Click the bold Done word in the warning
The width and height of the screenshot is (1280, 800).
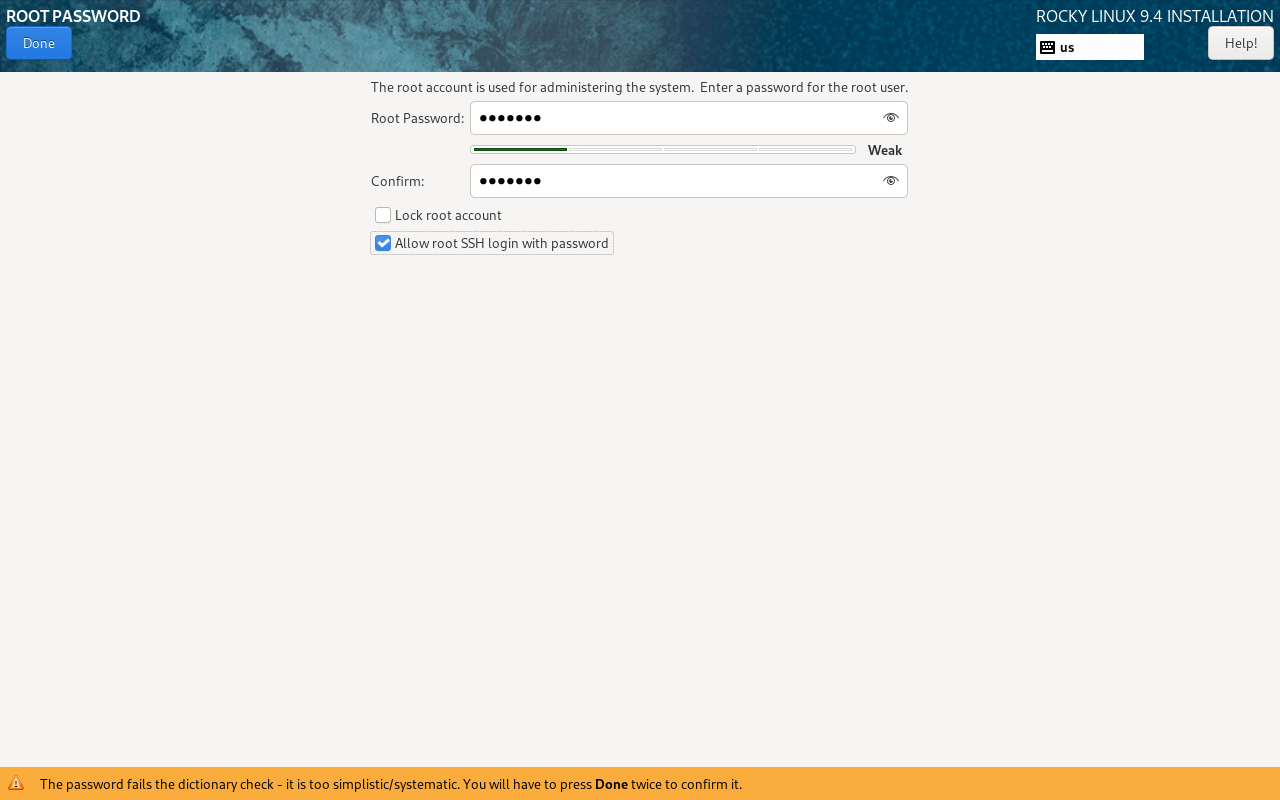[613, 784]
